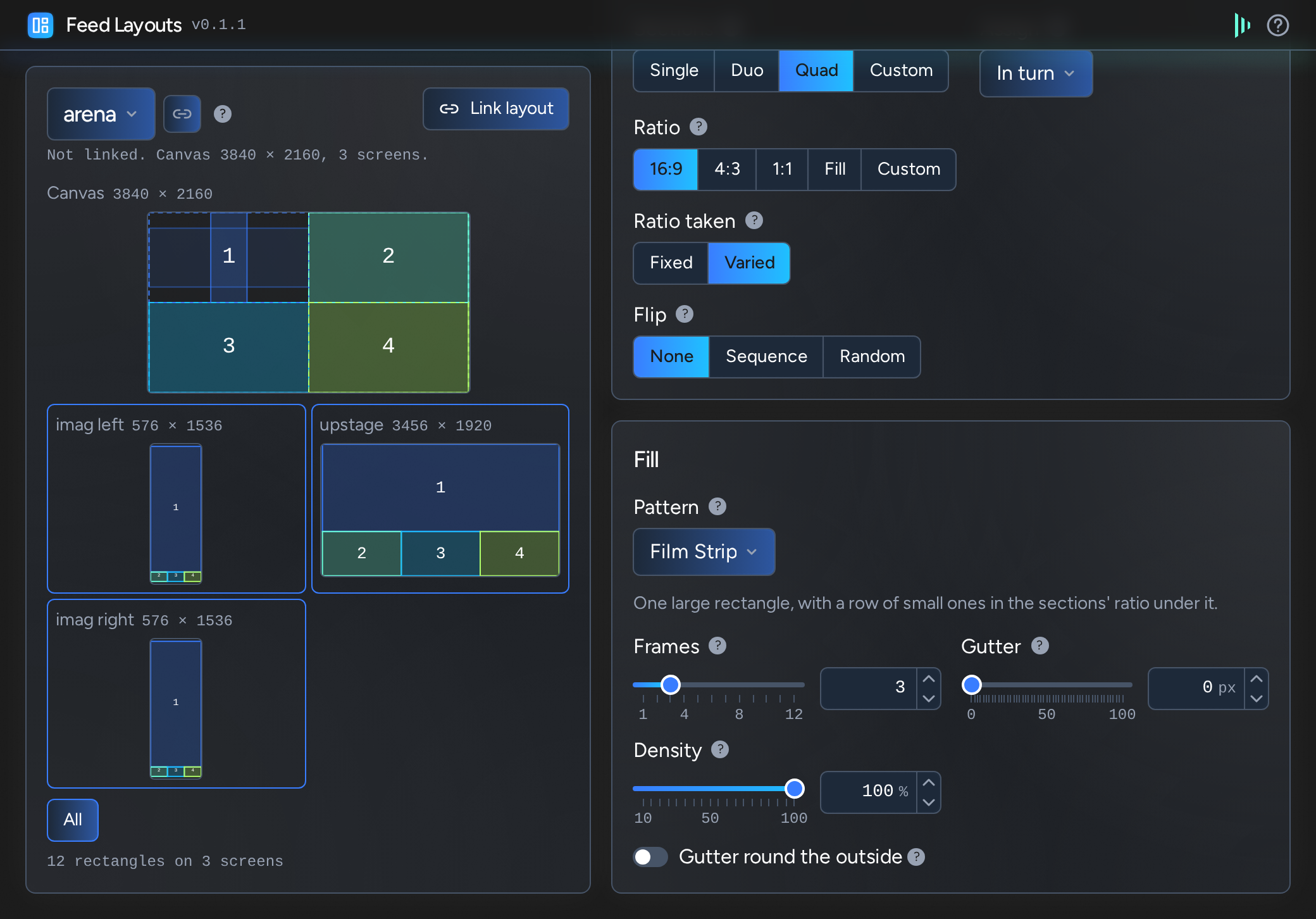Switch to the Duo layout tab
Image resolution: width=1316 pixels, height=919 pixels.
pyautogui.click(x=747, y=70)
